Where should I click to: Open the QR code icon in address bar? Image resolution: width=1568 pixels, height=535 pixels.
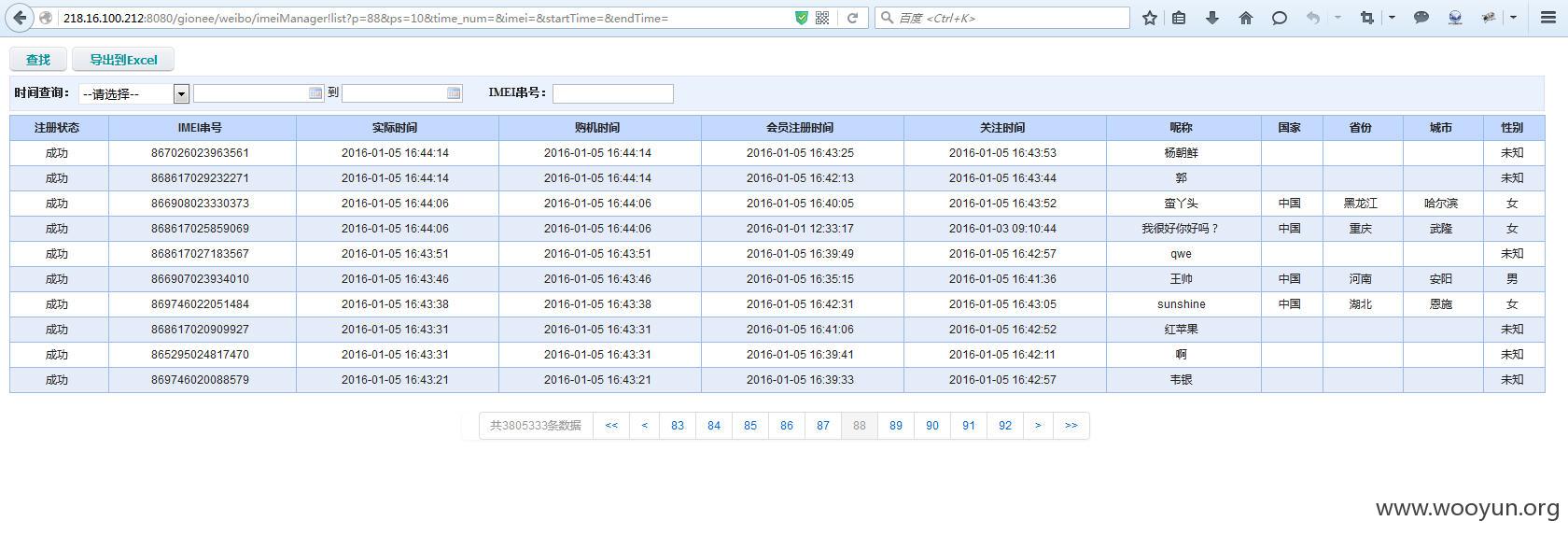[x=822, y=18]
